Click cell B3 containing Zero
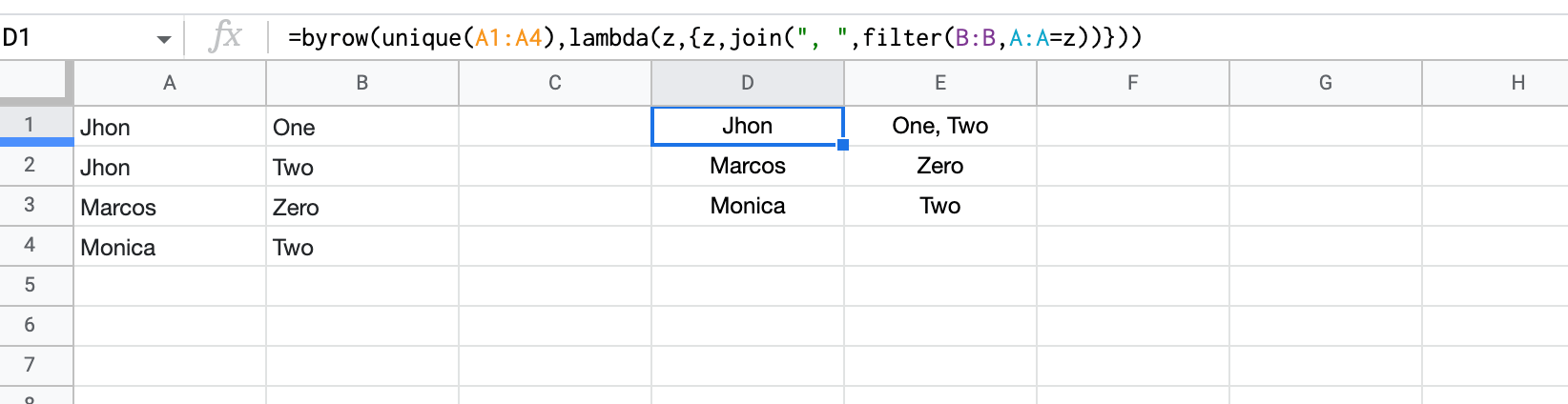The image size is (1568, 404). click(x=362, y=206)
